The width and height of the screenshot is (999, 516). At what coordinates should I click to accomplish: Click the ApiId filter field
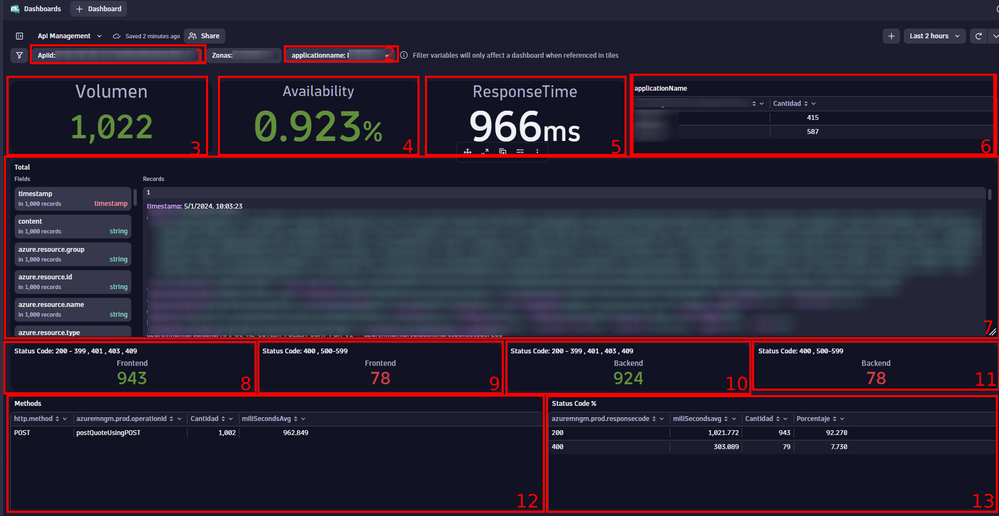[118, 55]
